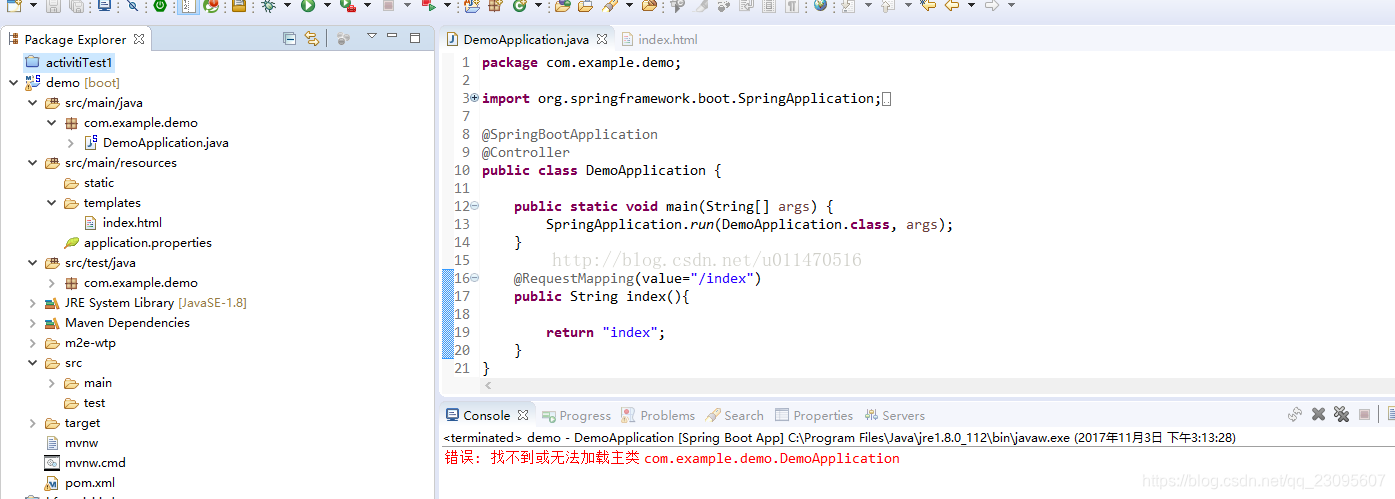
Task: Click the New file wizard icon
Action: 14,6
